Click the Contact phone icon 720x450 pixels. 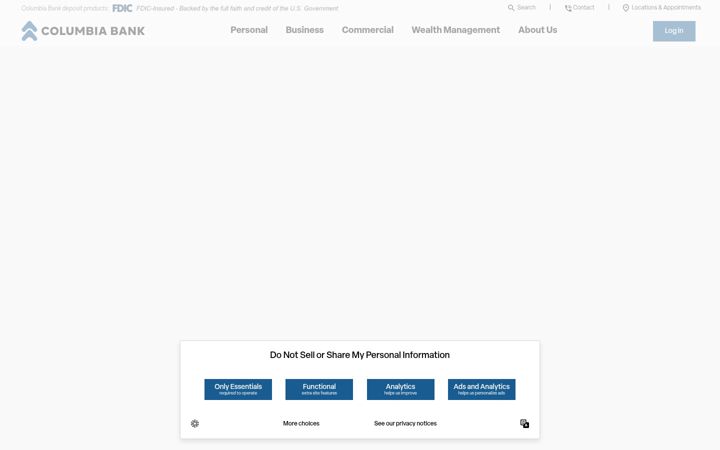click(x=568, y=8)
